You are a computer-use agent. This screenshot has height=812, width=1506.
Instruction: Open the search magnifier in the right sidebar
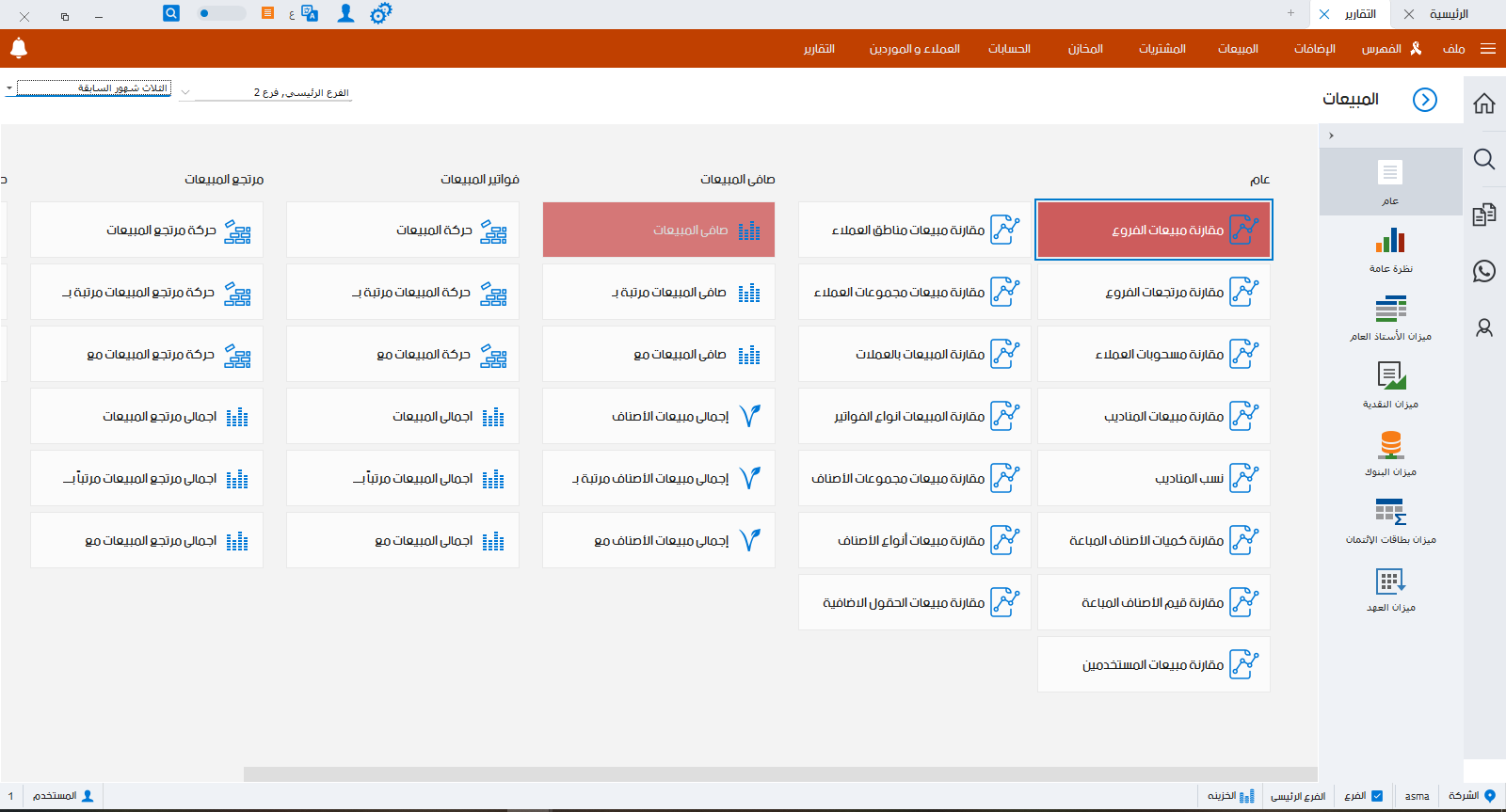click(1484, 159)
